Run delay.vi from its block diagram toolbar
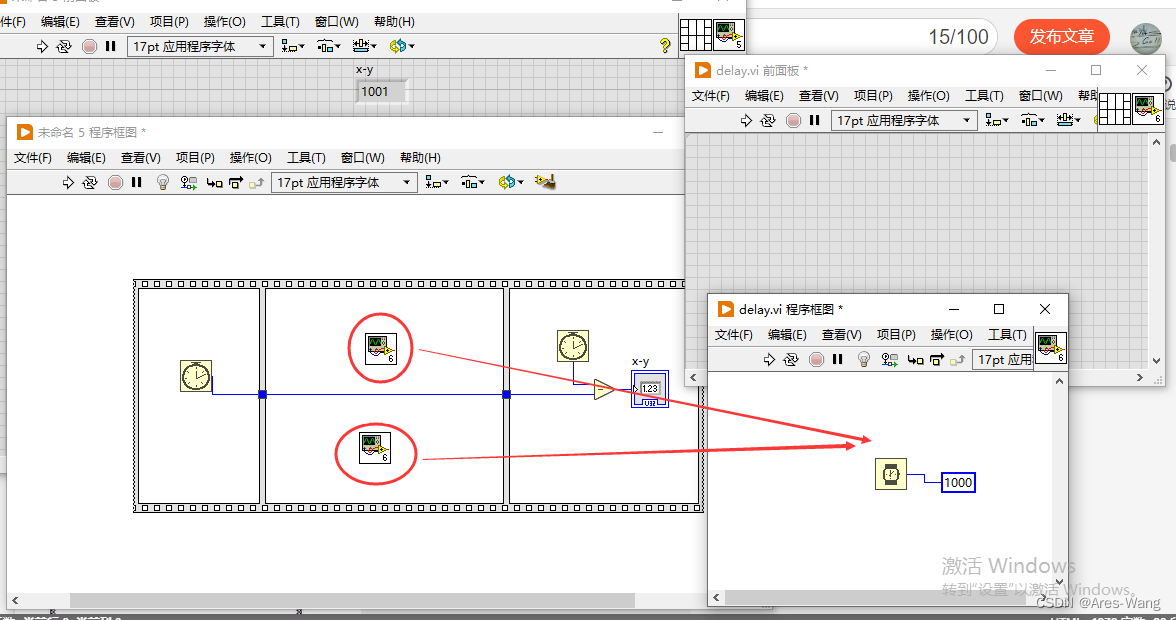Viewport: 1176px width, 620px height. click(x=770, y=360)
